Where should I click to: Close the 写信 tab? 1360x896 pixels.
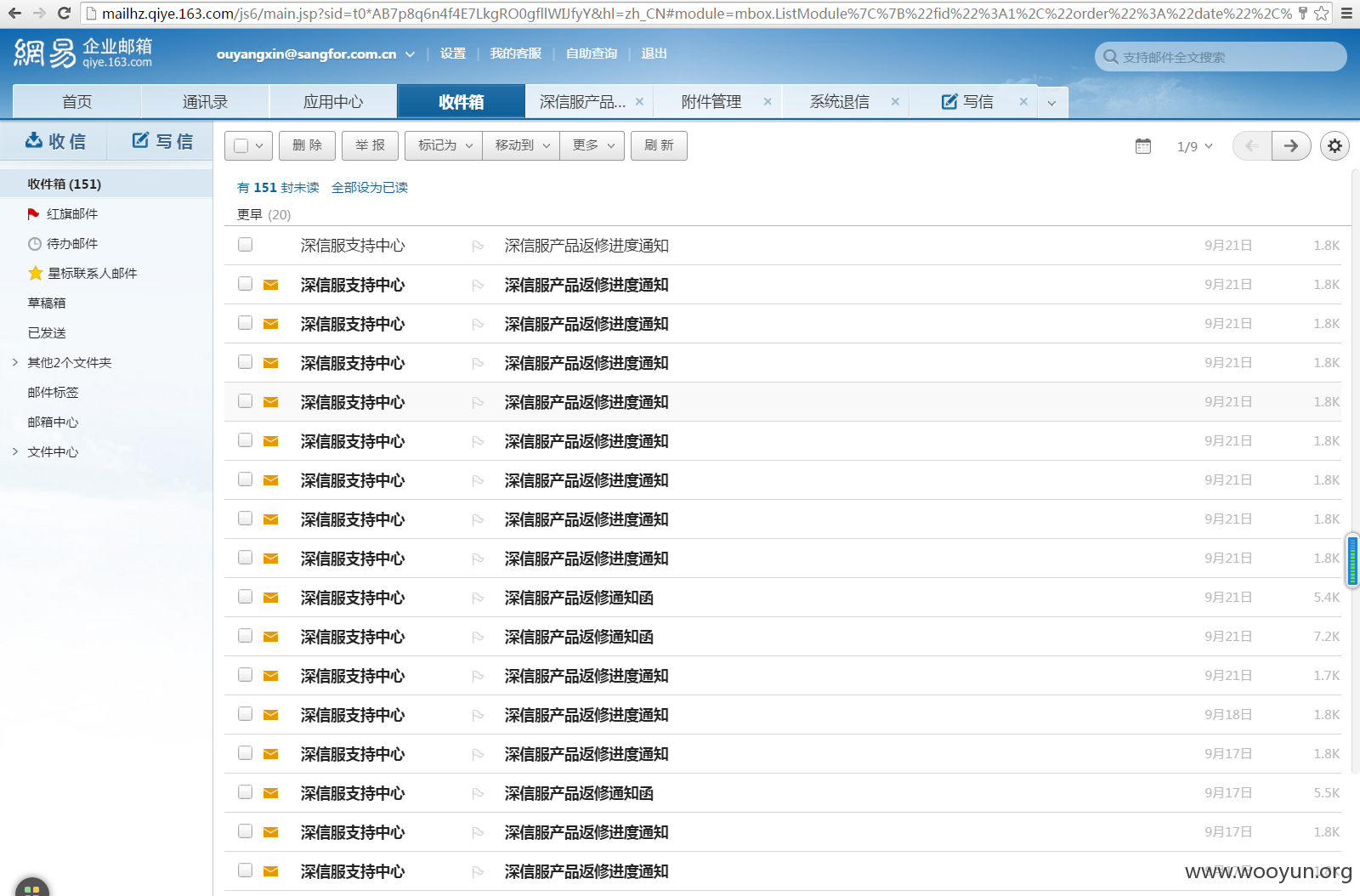pyautogui.click(x=1023, y=101)
